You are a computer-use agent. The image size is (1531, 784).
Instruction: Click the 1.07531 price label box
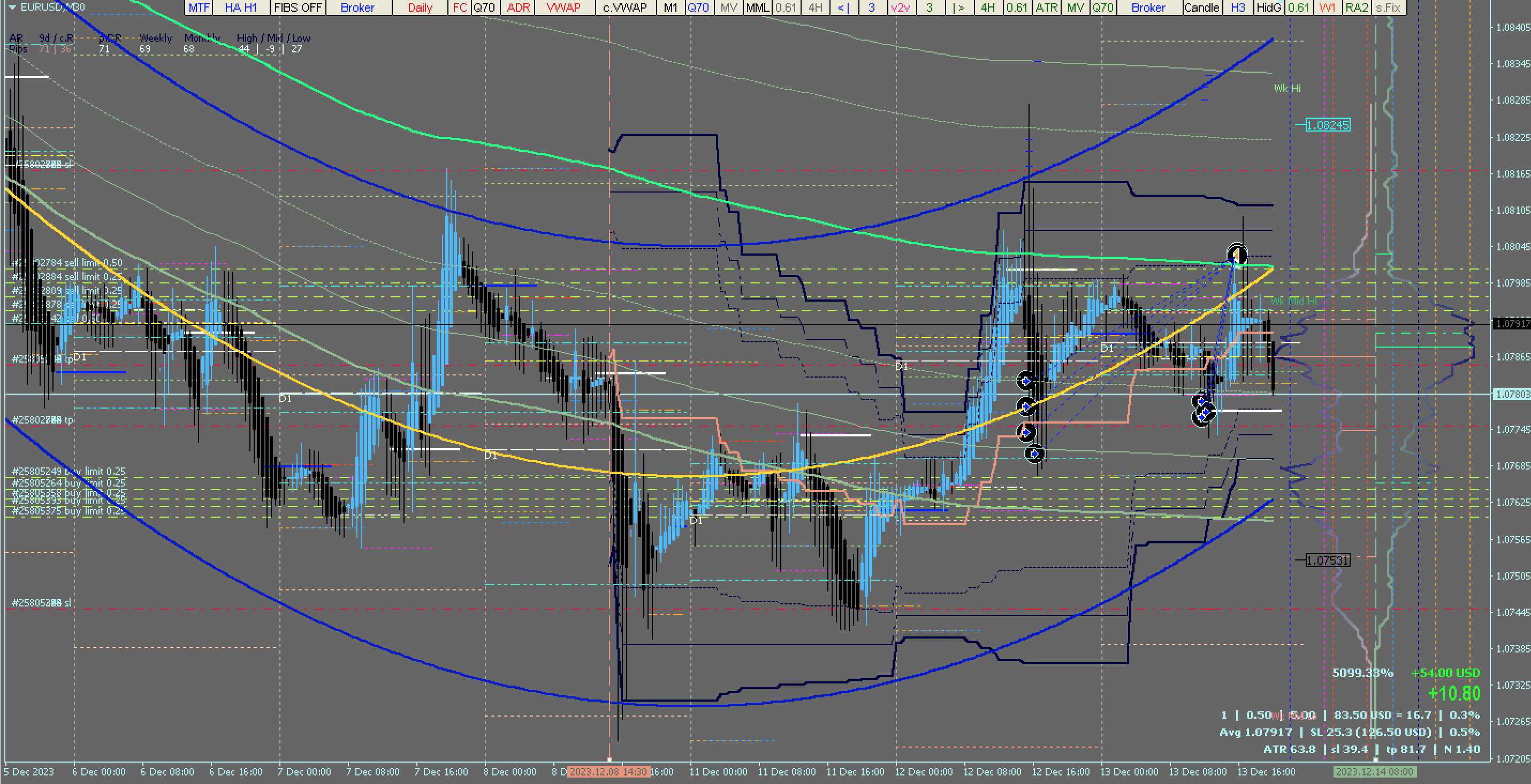coord(1327,560)
